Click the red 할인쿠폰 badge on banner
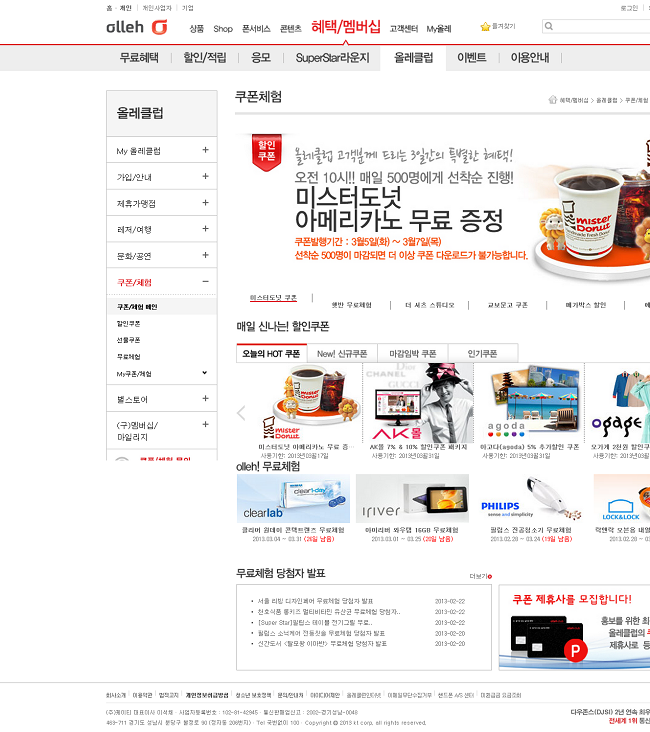The height and width of the screenshot is (732, 650). tap(267, 151)
